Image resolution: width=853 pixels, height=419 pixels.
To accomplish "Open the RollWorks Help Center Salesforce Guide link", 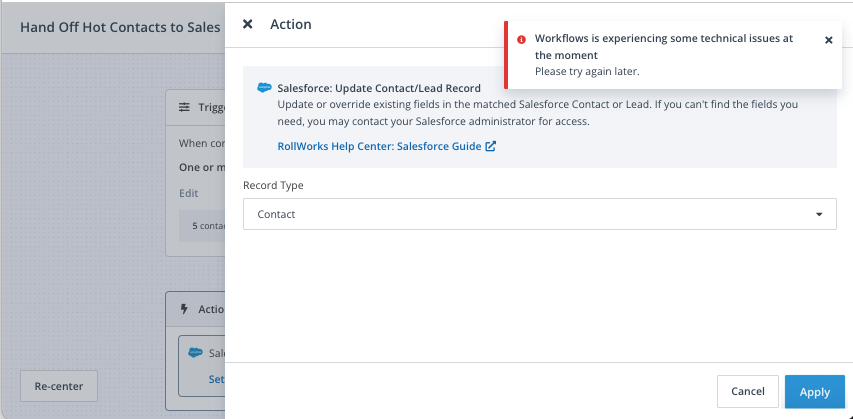I will (x=379, y=146).
